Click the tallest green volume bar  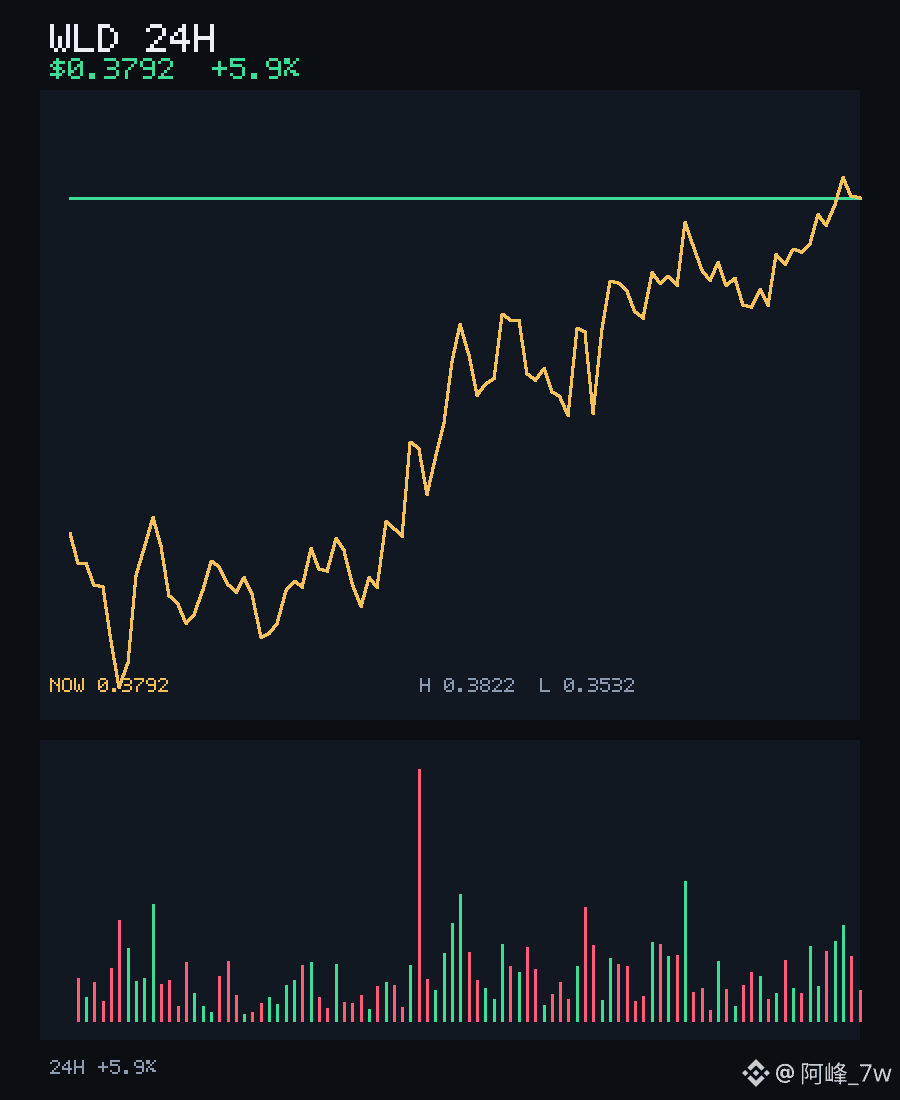click(x=685, y=951)
